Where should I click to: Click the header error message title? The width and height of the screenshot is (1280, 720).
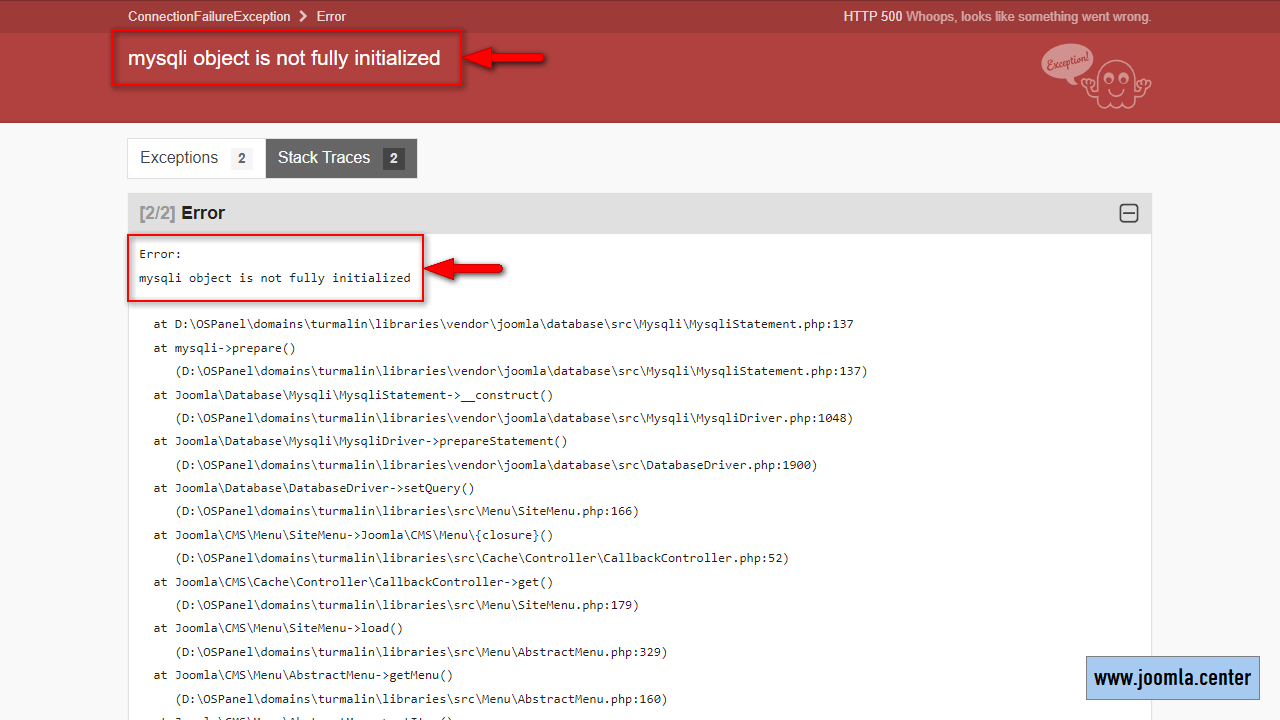coord(284,58)
